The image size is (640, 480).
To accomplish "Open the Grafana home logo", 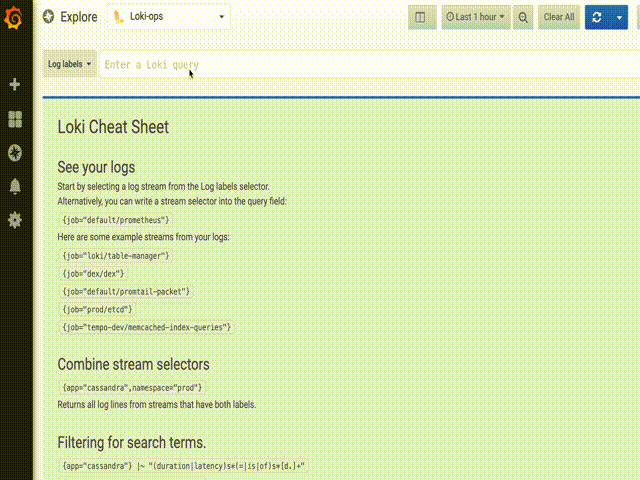I will [x=13, y=17].
